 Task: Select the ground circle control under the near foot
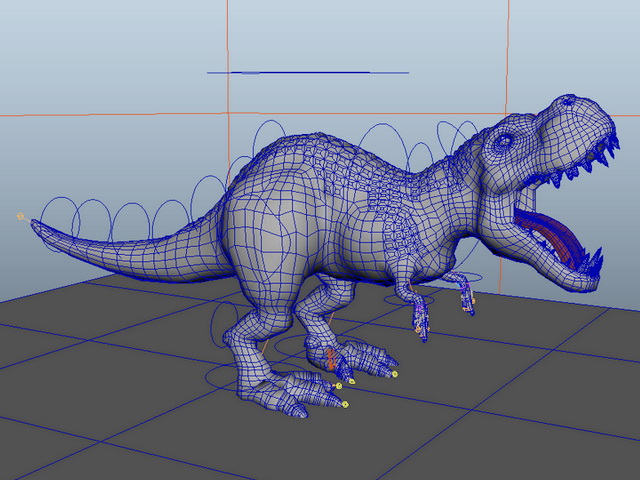click(231, 377)
